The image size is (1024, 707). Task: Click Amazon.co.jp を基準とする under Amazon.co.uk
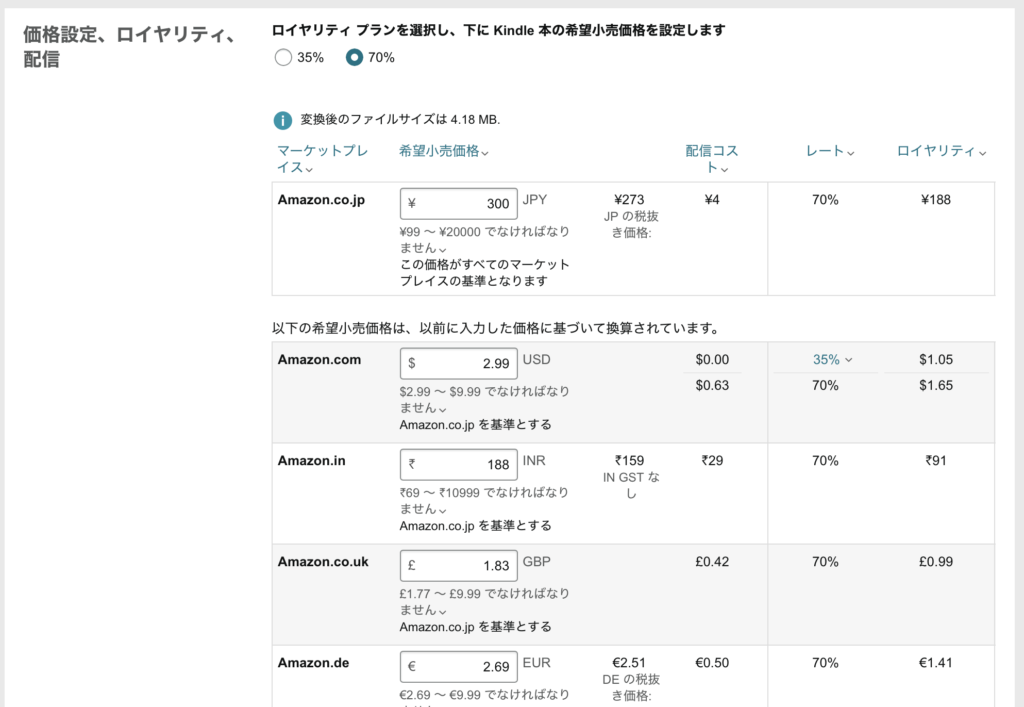tap(475, 627)
